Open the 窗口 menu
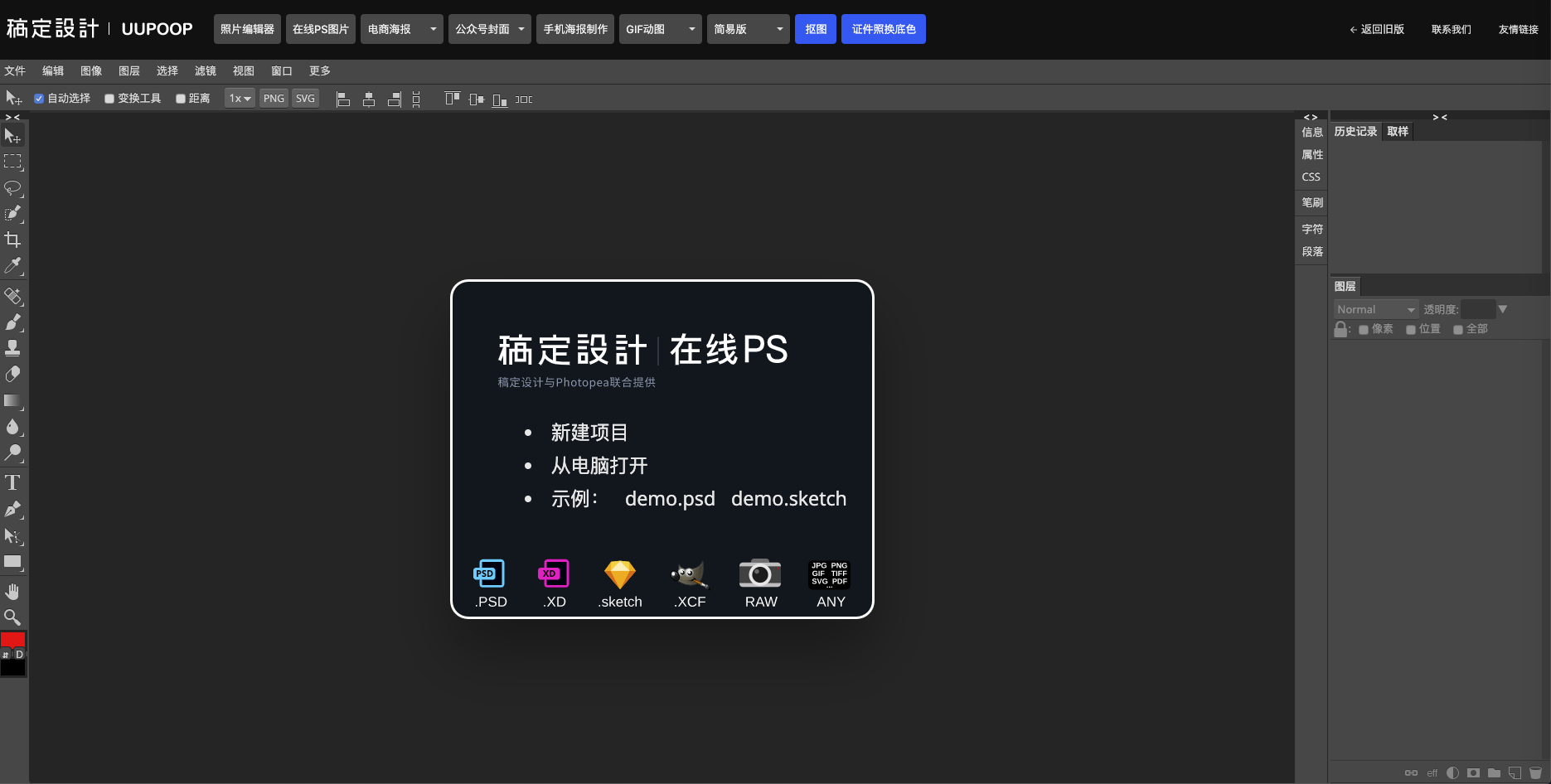The image size is (1551, 784). click(x=282, y=71)
